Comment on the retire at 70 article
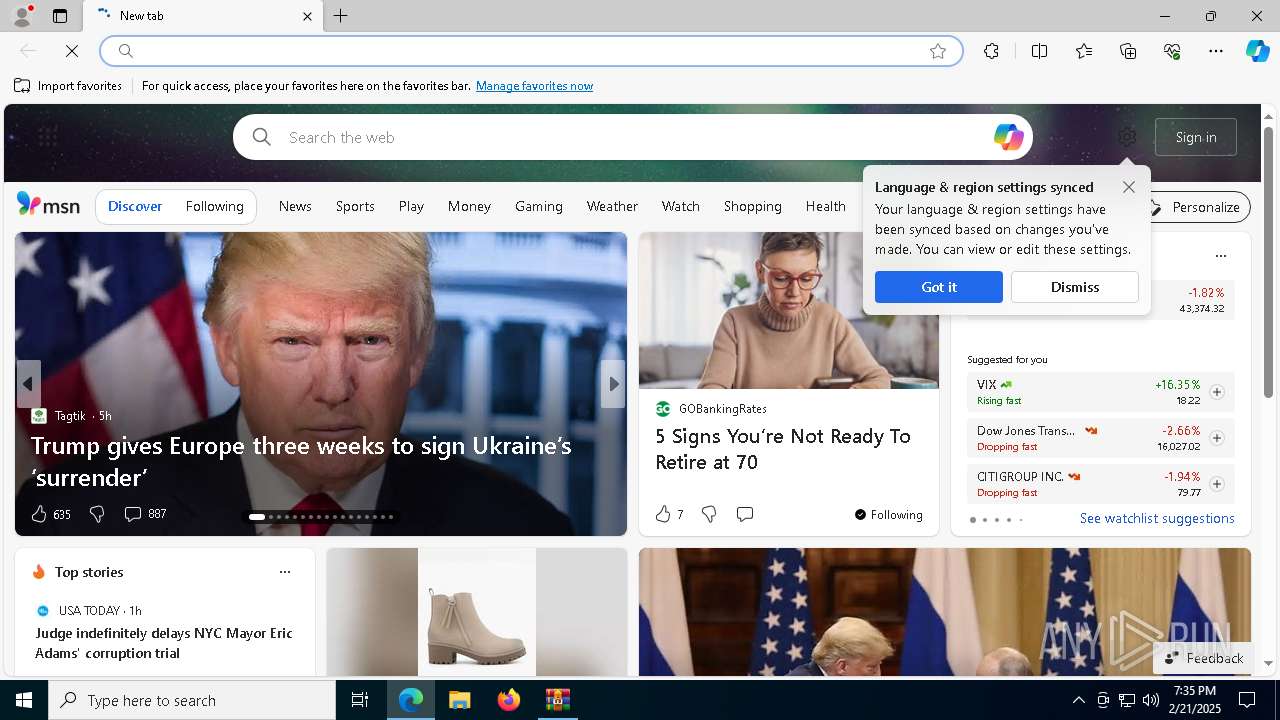 click(x=745, y=514)
